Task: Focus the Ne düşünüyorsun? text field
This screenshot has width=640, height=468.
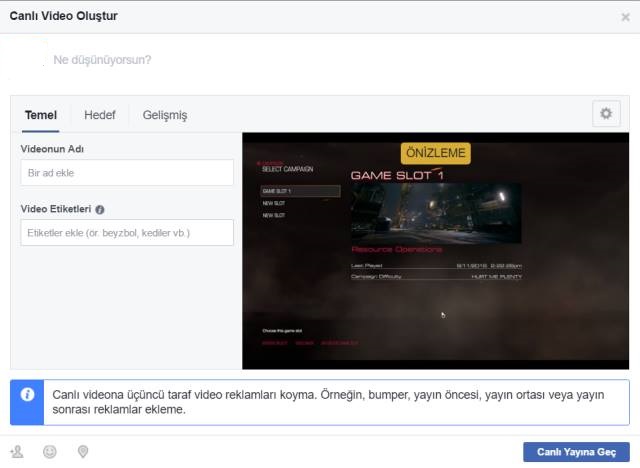Action: (x=102, y=60)
